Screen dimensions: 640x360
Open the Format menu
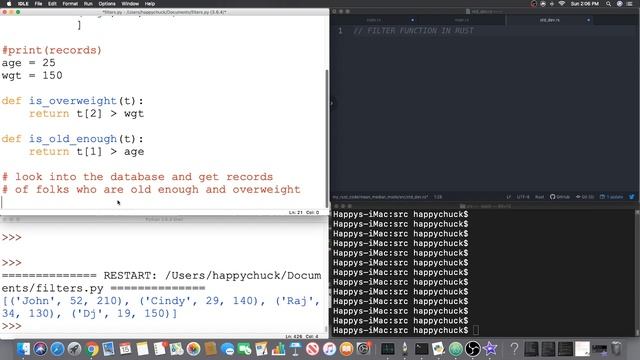[x=70, y=4]
